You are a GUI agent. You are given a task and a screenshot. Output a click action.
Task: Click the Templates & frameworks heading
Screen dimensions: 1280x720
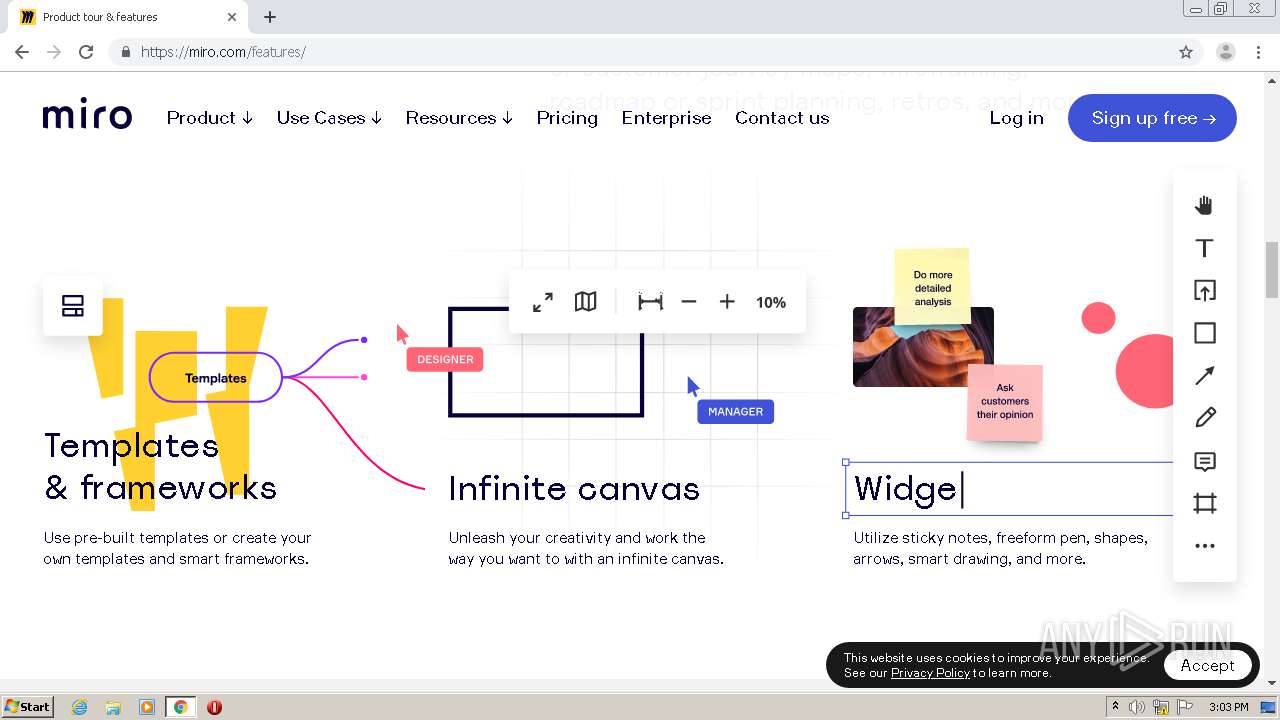pos(160,466)
